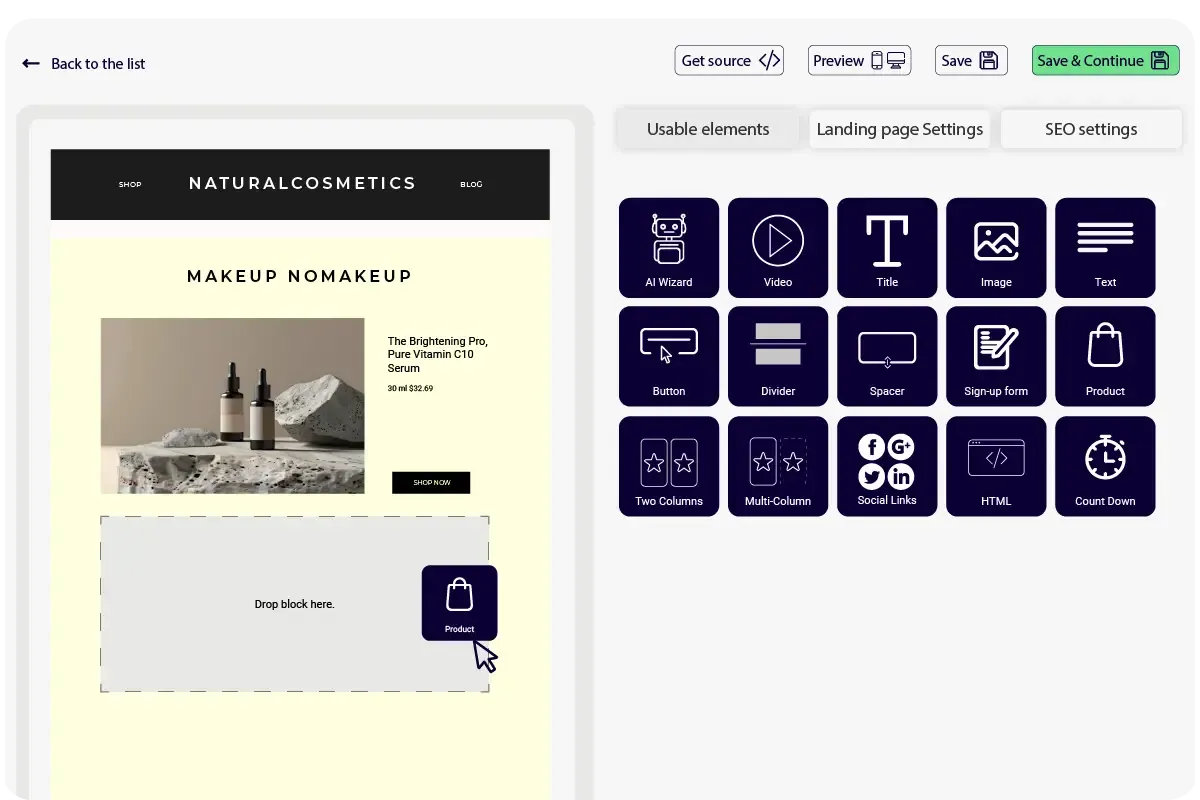
Task: Pick the Product tile in elements grid
Action: (x=1105, y=357)
